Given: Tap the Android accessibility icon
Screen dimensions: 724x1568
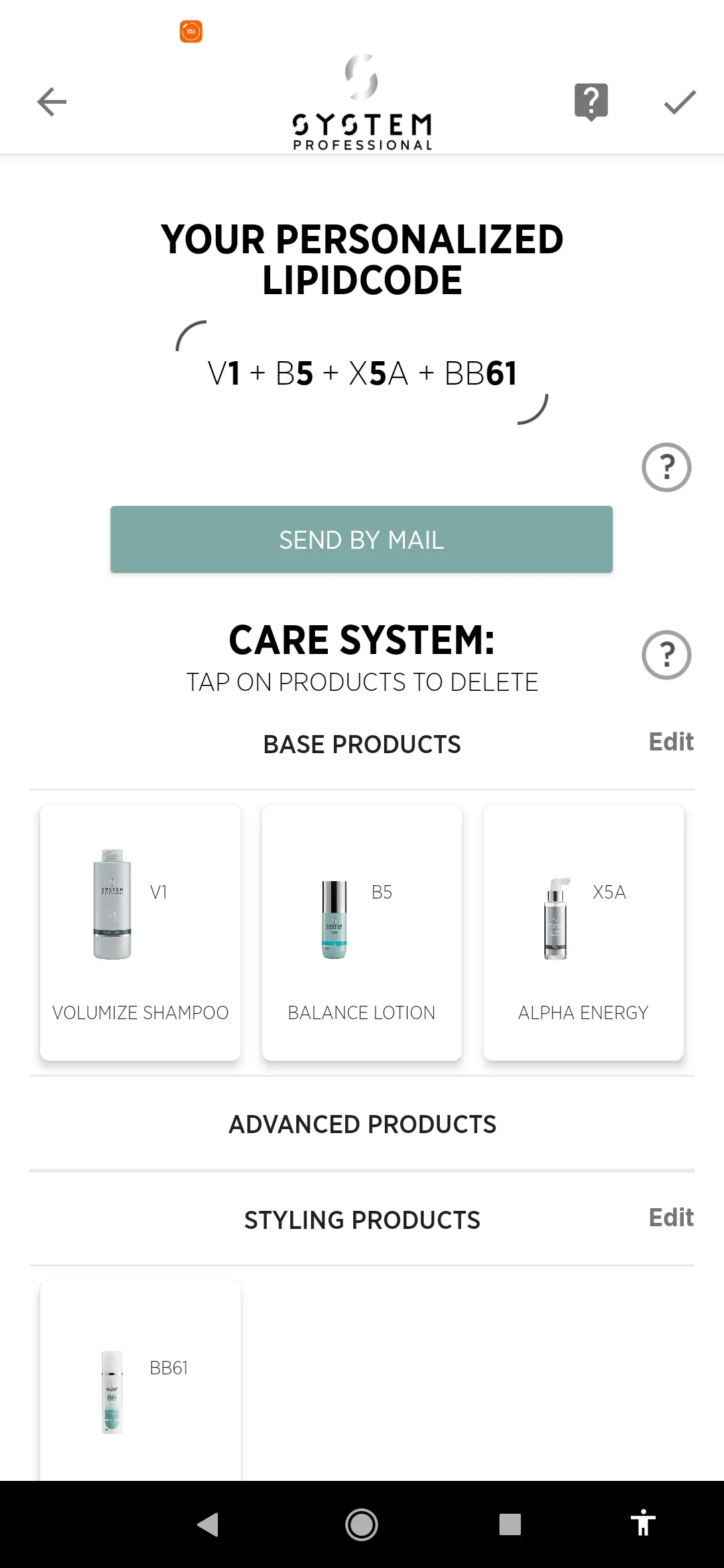Looking at the screenshot, I should (643, 1523).
